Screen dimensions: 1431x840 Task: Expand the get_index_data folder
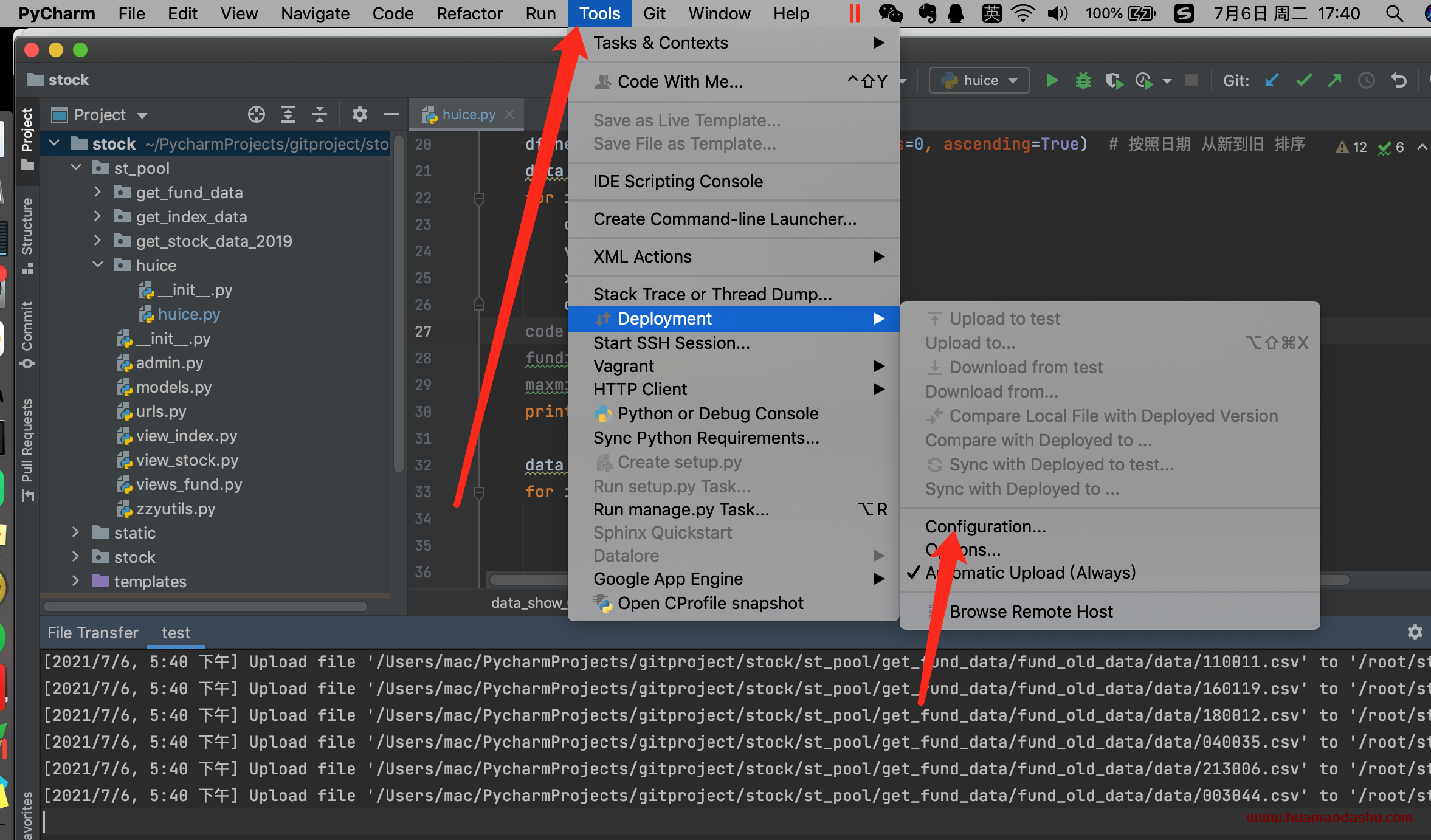click(97, 216)
